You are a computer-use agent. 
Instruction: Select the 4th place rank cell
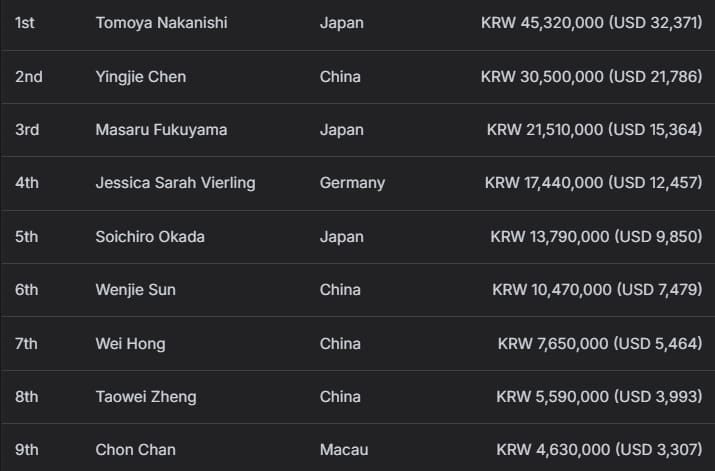click(27, 183)
